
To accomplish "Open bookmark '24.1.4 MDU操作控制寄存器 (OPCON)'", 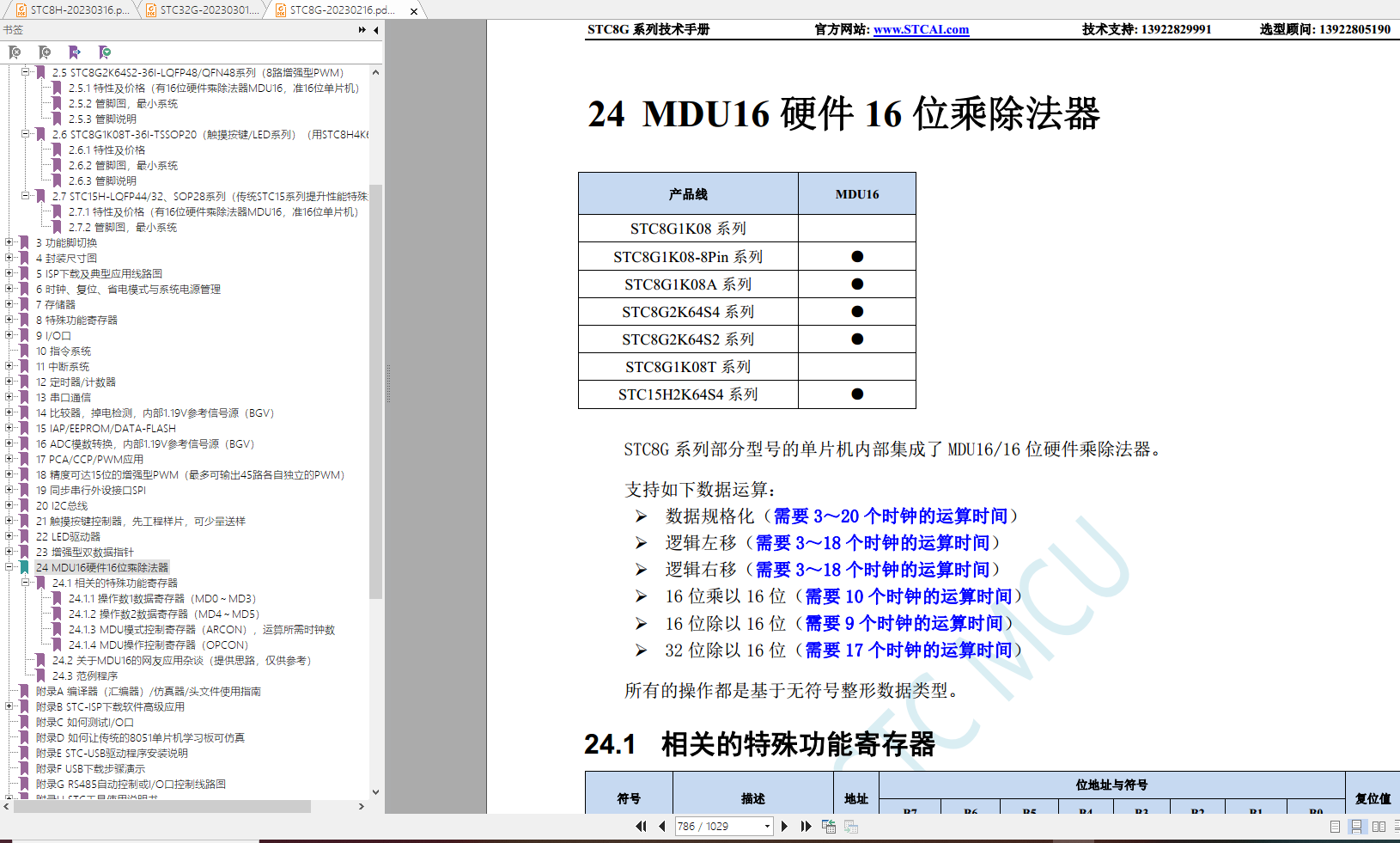I will click(158, 644).
